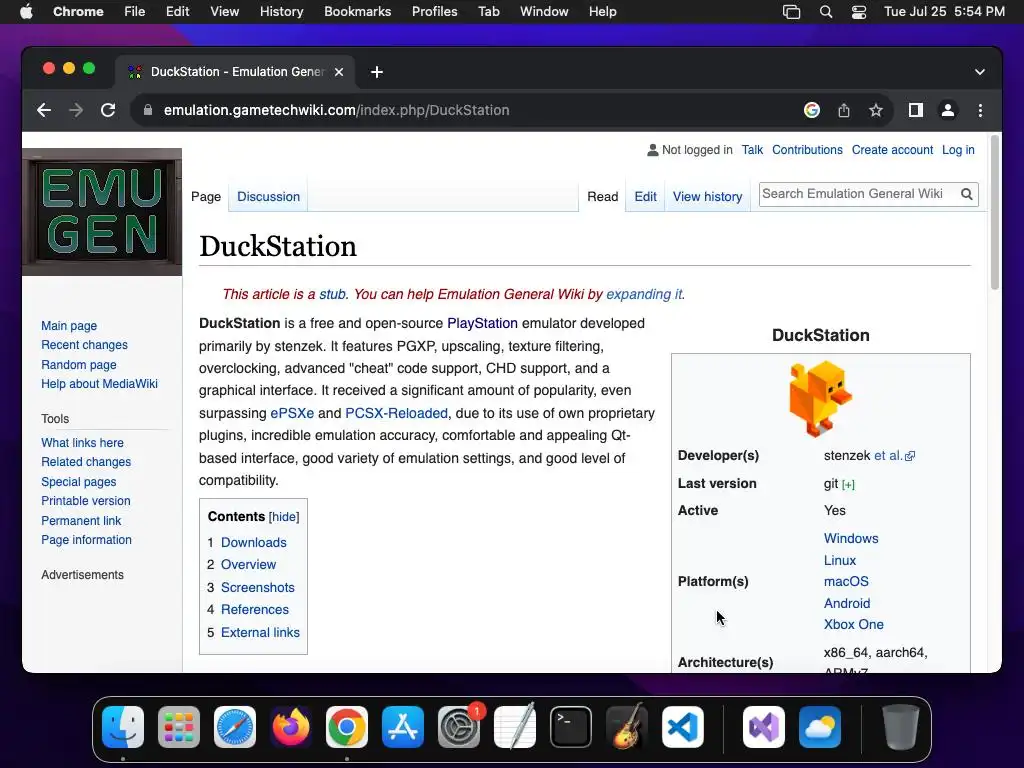1024x768 pixels.
Task: Open the weather cloud app in dock
Action: tap(820, 727)
